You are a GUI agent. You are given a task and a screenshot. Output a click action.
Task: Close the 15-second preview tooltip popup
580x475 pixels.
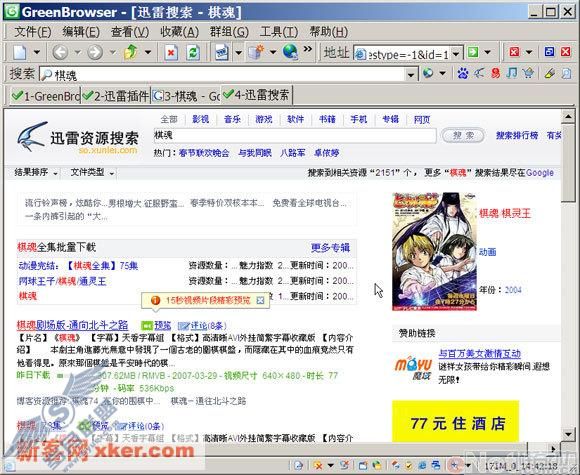point(260,300)
